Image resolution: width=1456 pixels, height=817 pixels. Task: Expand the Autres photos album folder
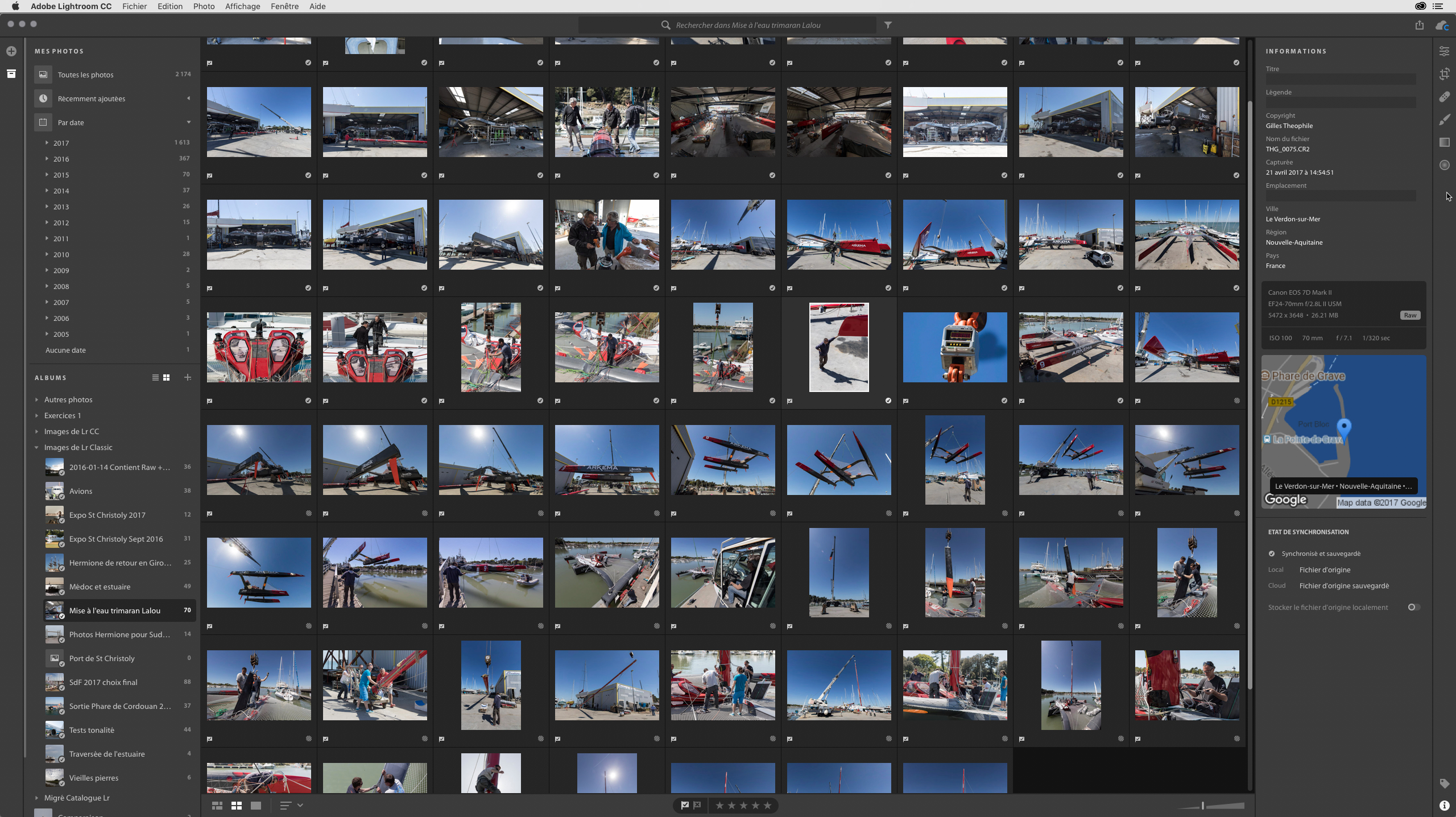tap(36, 399)
